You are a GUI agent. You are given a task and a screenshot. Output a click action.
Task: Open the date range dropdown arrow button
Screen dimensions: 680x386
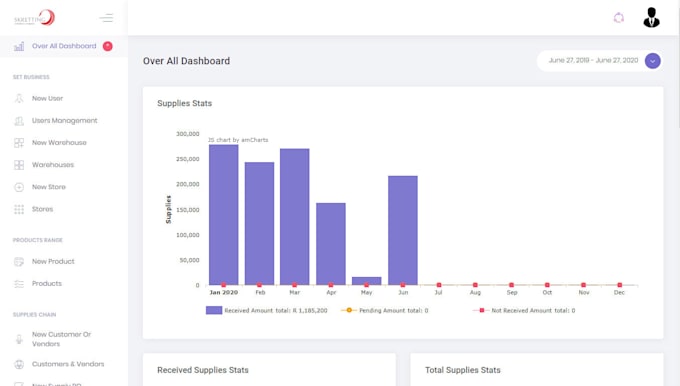pos(653,61)
